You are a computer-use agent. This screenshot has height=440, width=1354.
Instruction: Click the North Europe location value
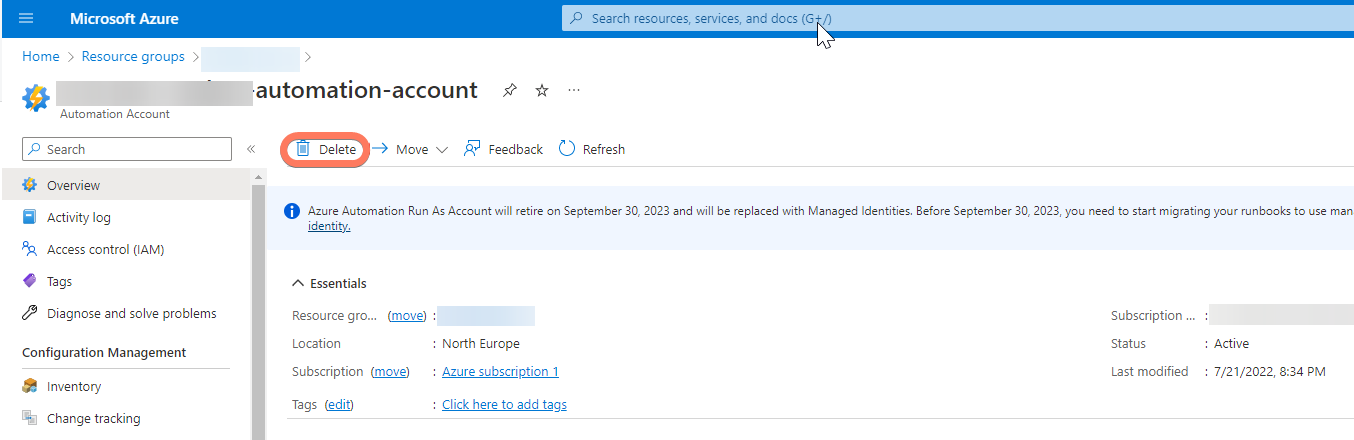481,343
